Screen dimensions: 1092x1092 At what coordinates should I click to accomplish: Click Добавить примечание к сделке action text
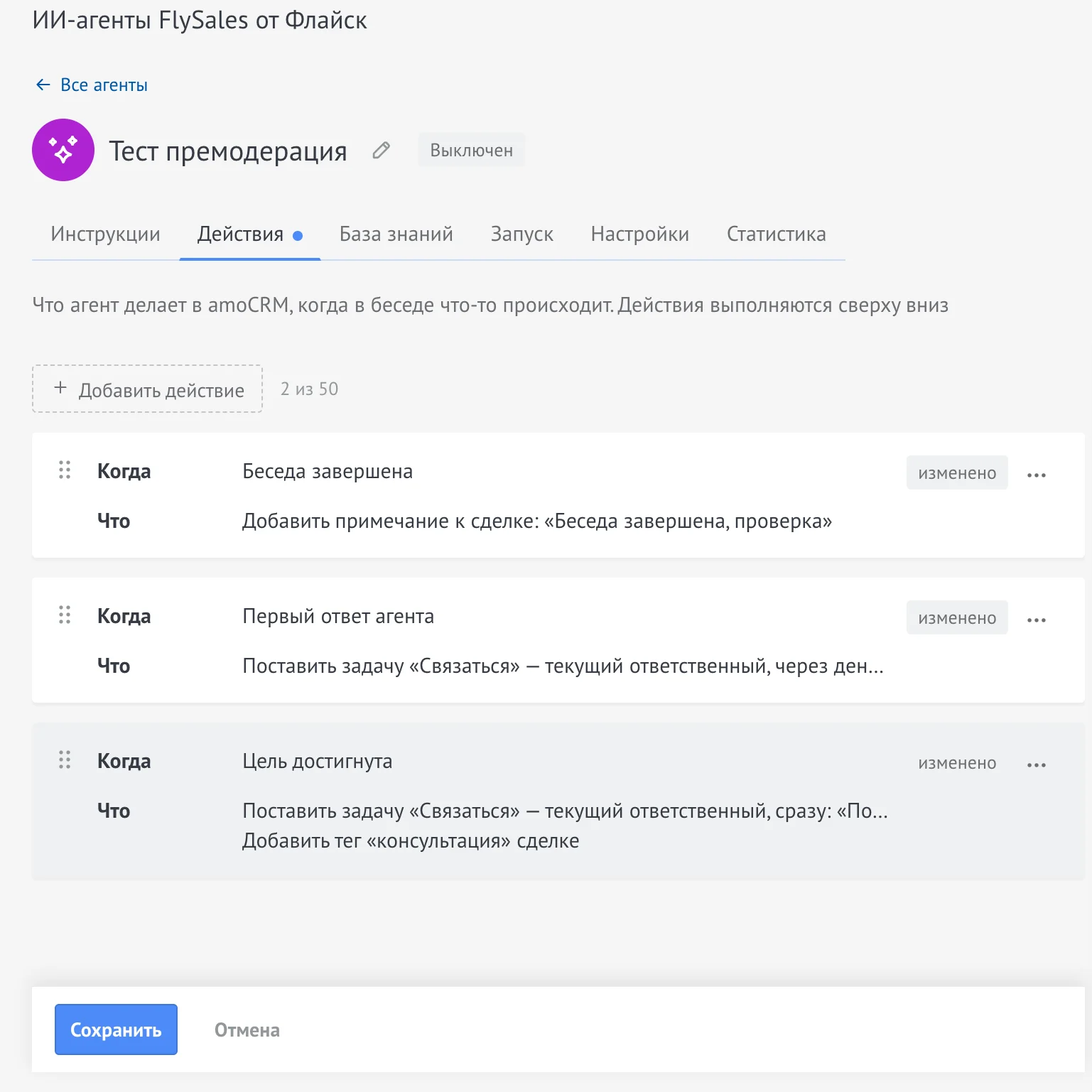coord(537,521)
